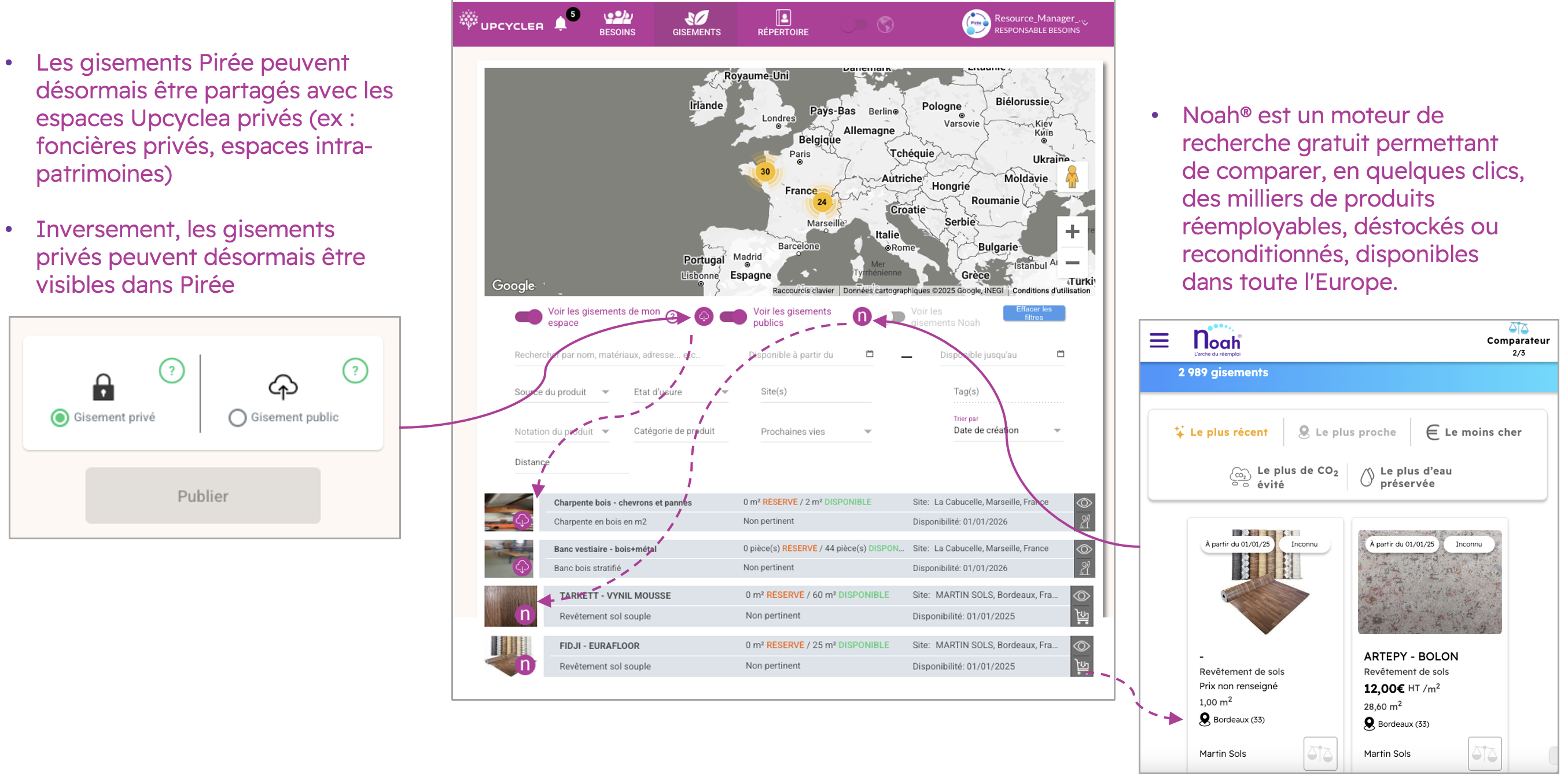Toggle the switch in purple header
The image size is (1568, 780).
click(x=854, y=25)
